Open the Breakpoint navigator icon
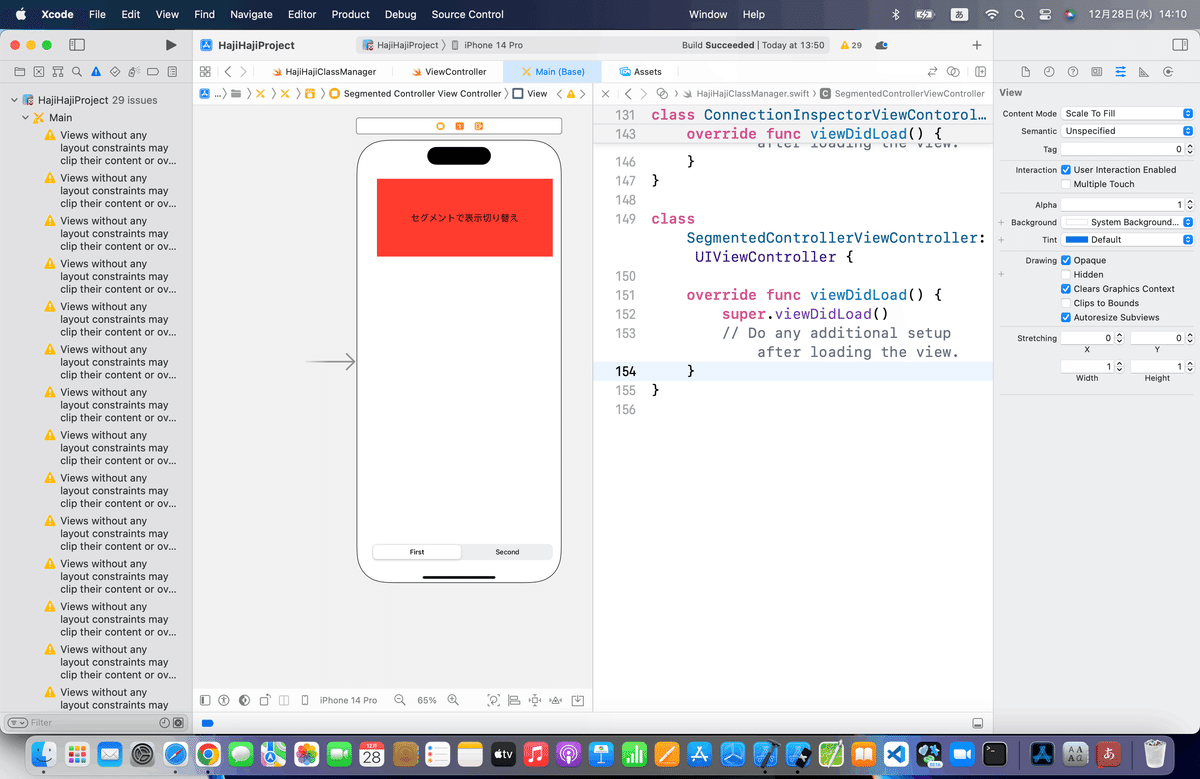The height and width of the screenshot is (779, 1200). click(153, 72)
